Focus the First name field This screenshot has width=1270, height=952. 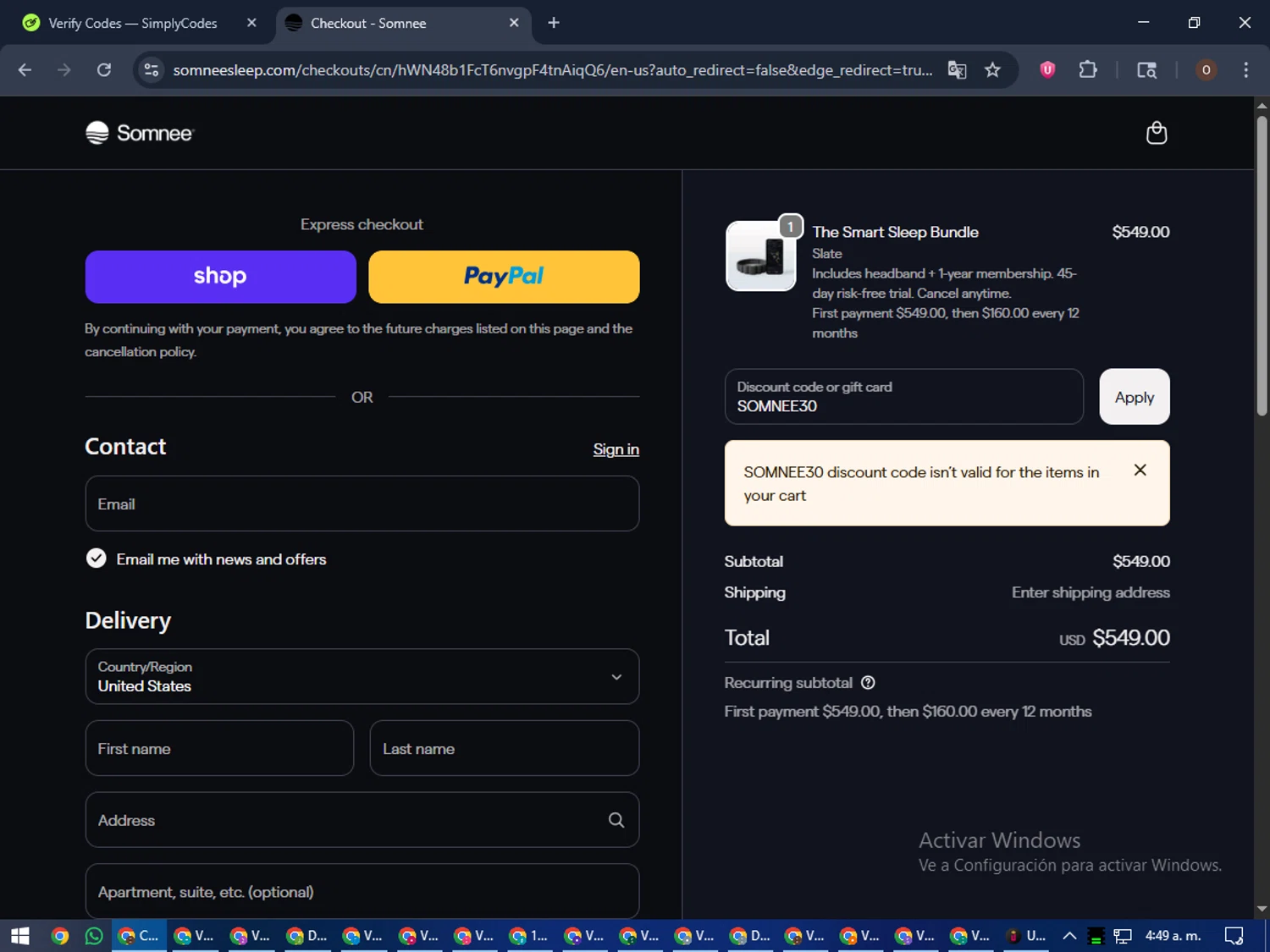tap(219, 748)
